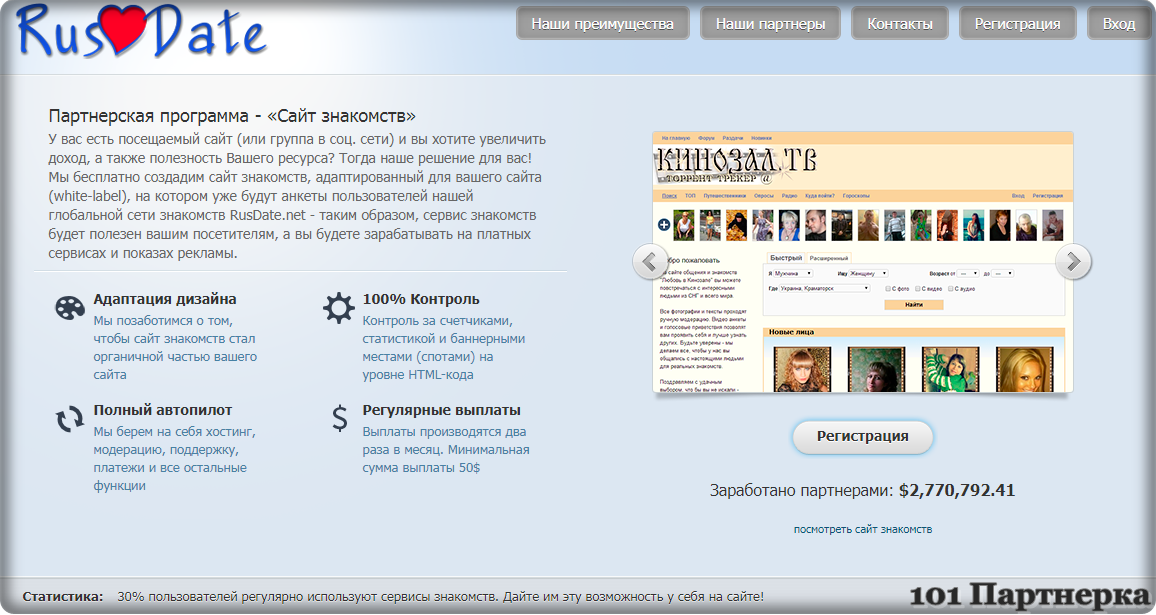Click the 100% Контроль heading
1156x615 pixels.
[x=420, y=299]
